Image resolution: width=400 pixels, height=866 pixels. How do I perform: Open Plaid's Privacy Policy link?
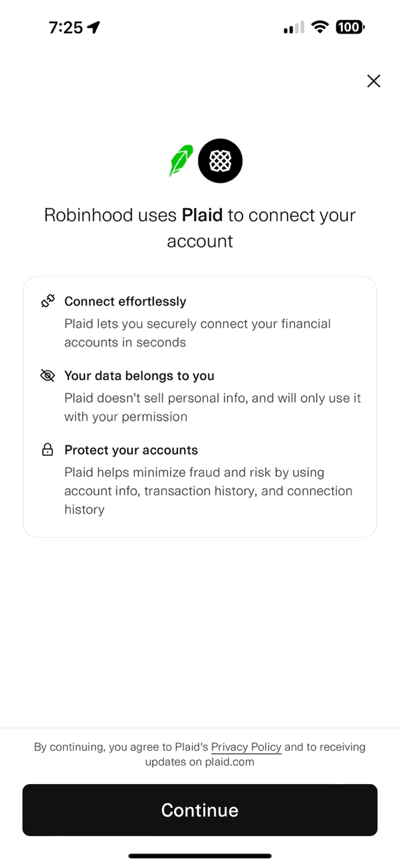[246, 747]
